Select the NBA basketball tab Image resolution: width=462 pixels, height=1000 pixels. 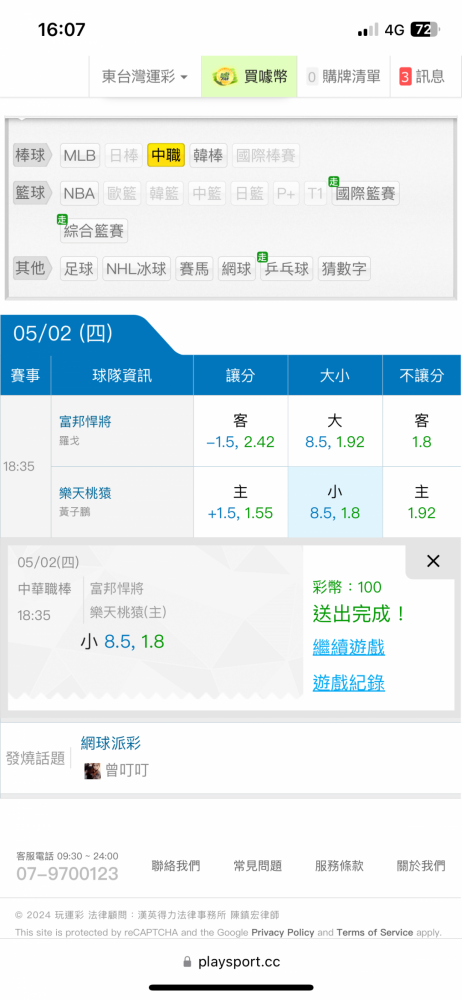tap(80, 193)
